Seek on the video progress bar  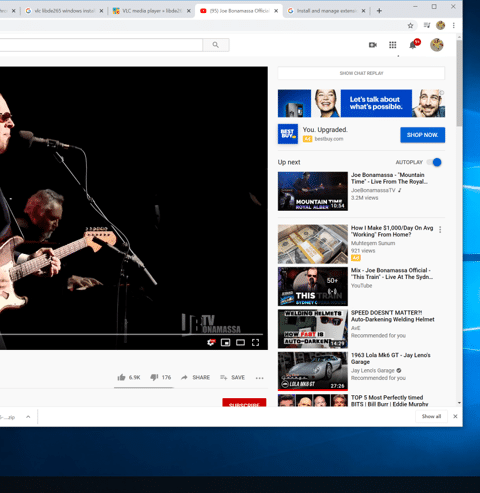(x=132, y=334)
